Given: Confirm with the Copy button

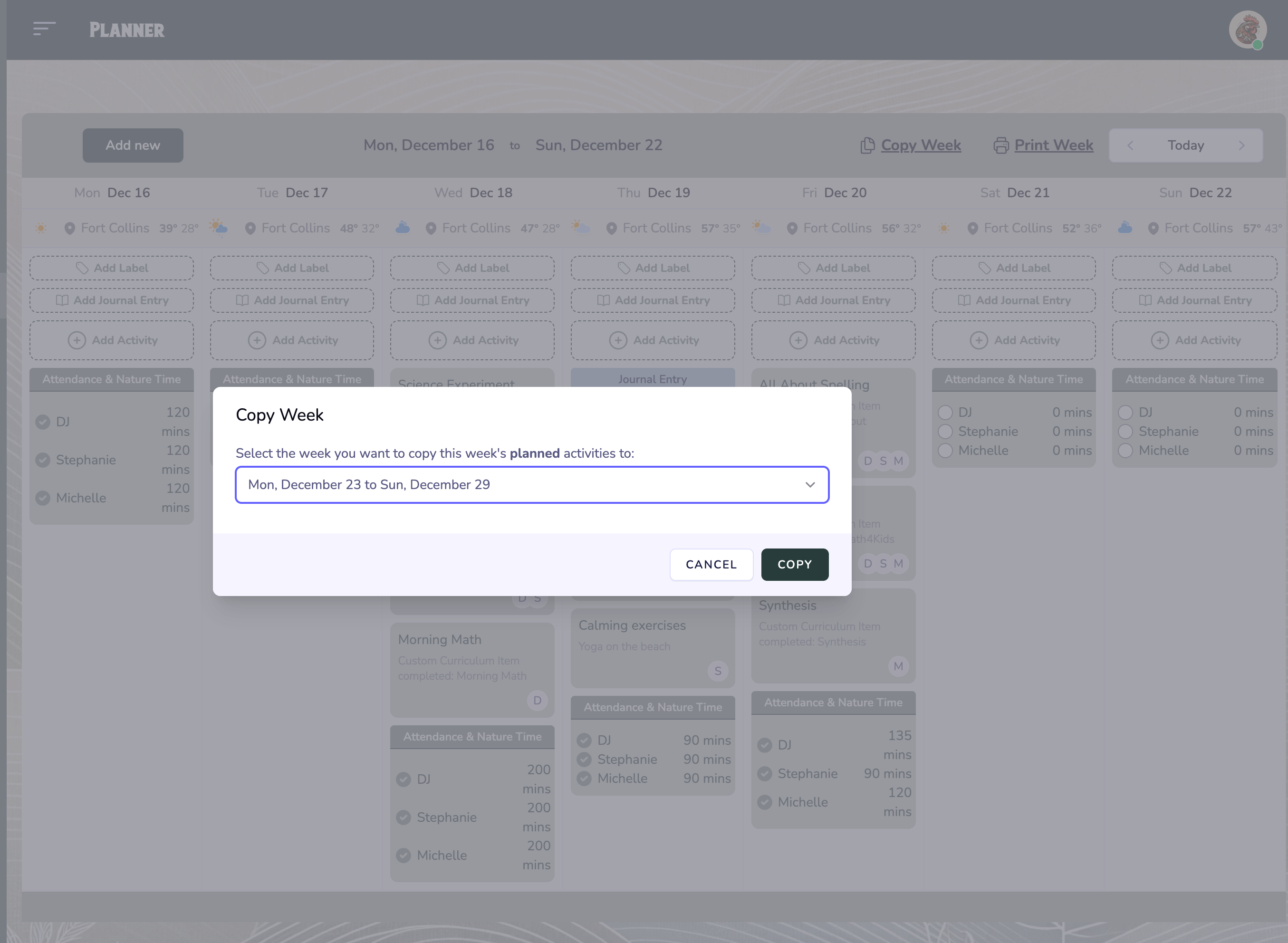Looking at the screenshot, I should pyautogui.click(x=794, y=565).
